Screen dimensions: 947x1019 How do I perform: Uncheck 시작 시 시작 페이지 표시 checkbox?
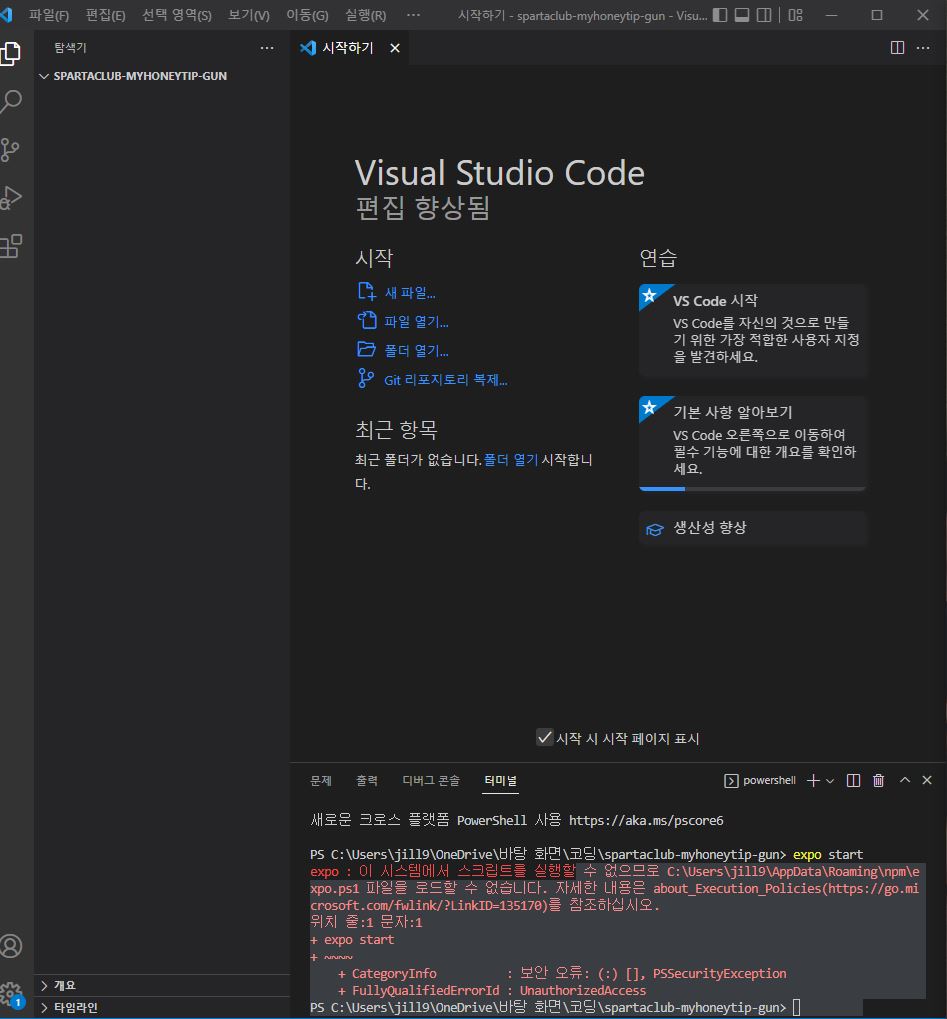[545, 737]
